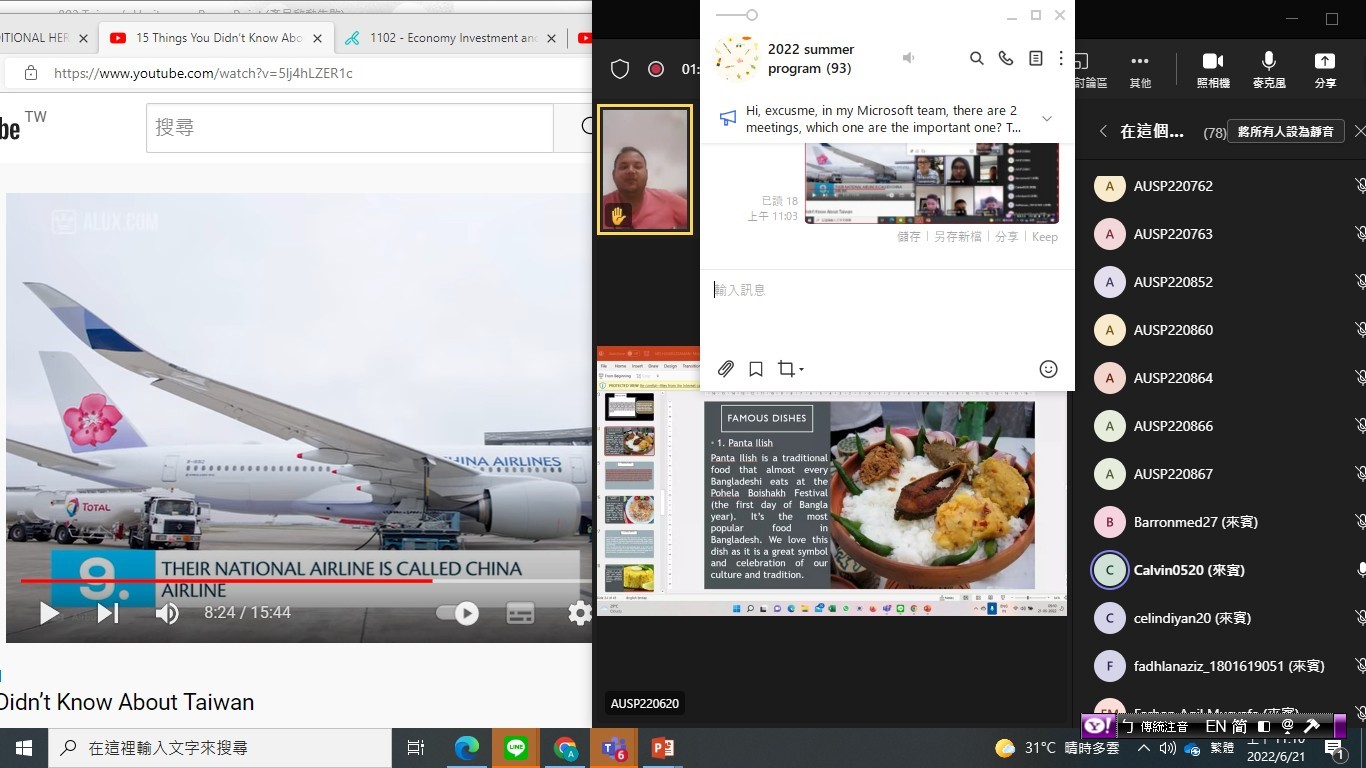Image resolution: width=1366 pixels, height=768 pixels.
Task: Attach a file in LINE chat
Action: coord(726,369)
